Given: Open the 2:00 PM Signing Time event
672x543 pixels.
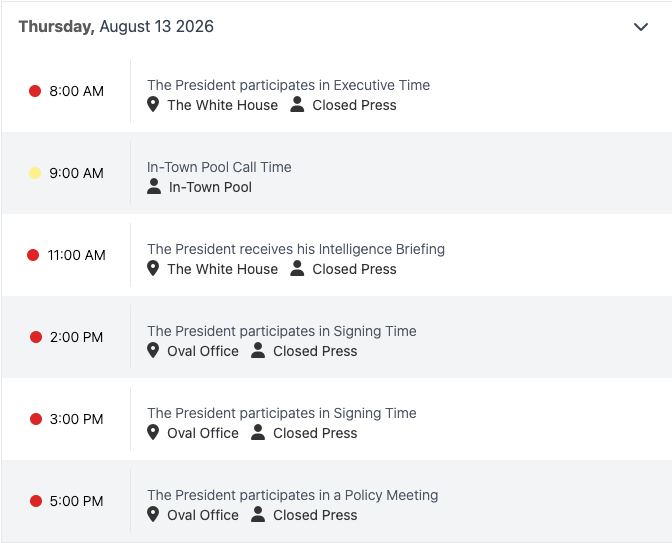Looking at the screenshot, I should pyautogui.click(x=282, y=331).
